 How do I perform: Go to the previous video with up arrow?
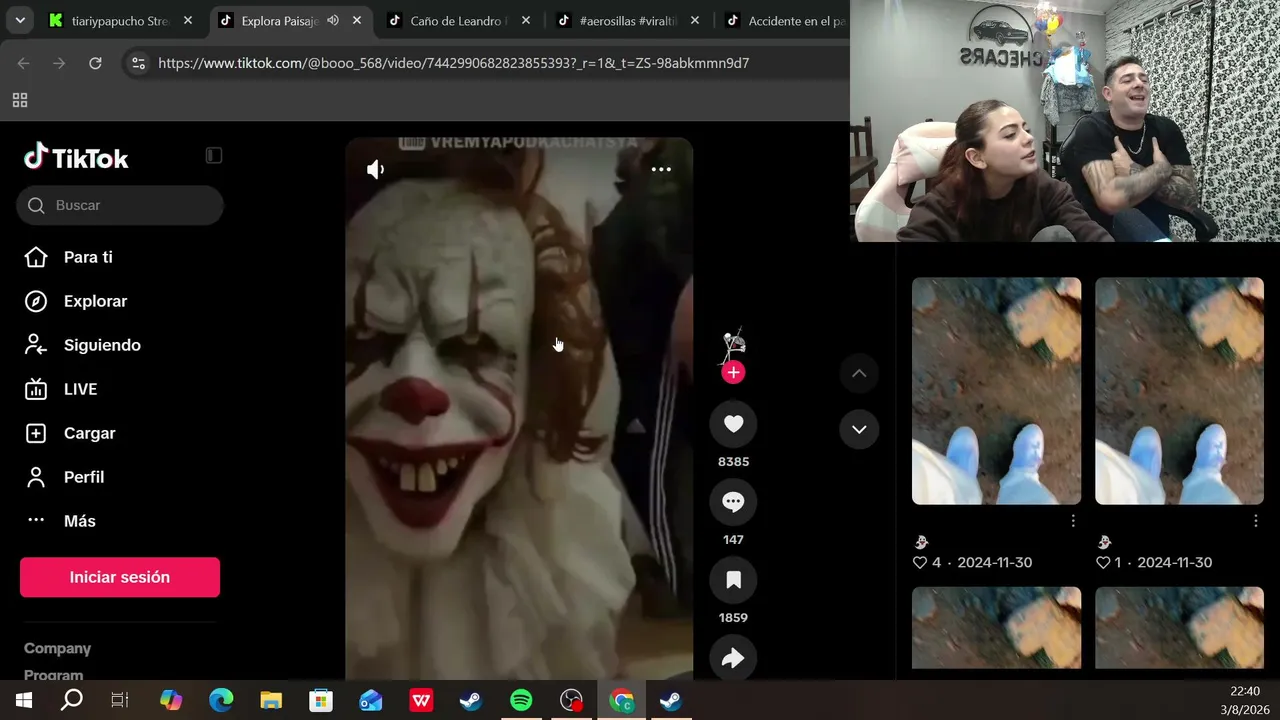[859, 373]
